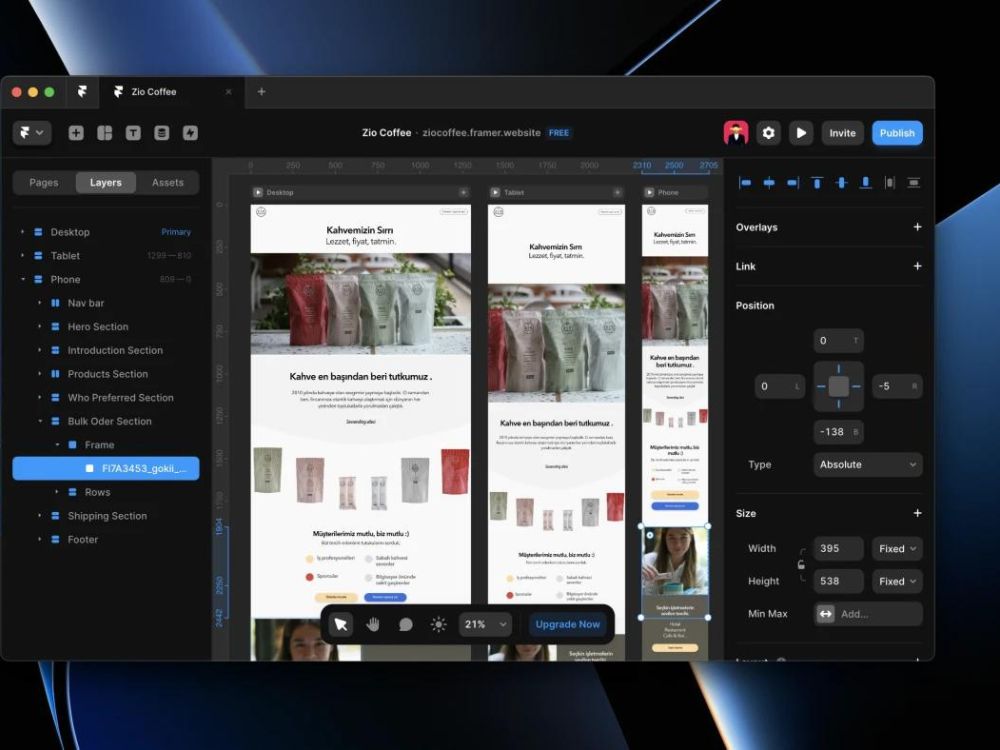Viewport: 1000px width, 750px height.
Task: Select the hand pan tool
Action: tap(373, 624)
